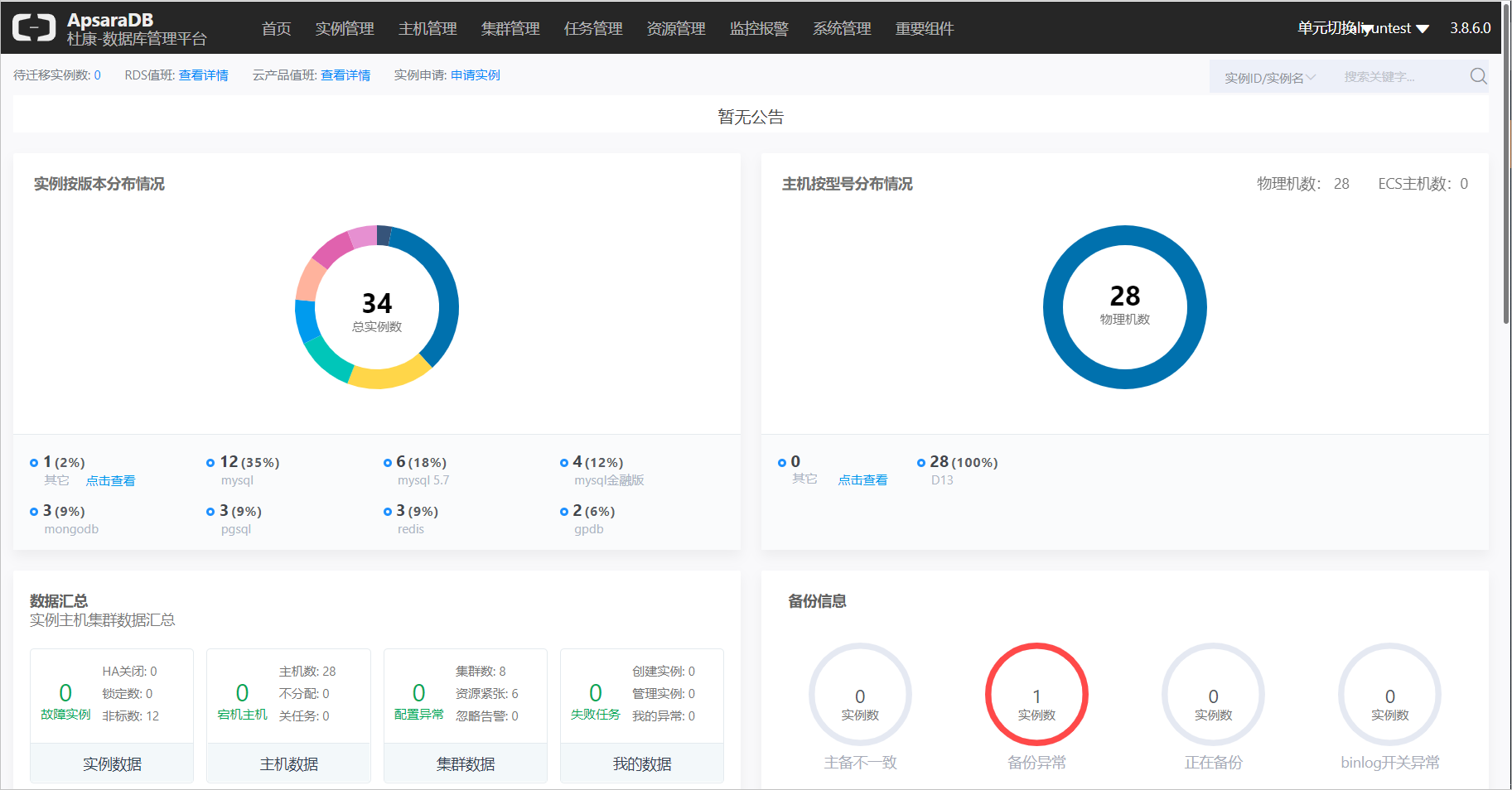Focus the 搜索关键字 search input

(1400, 77)
